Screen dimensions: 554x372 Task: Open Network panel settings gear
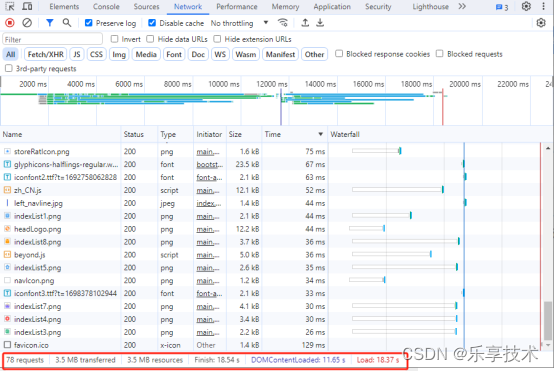click(x=541, y=23)
